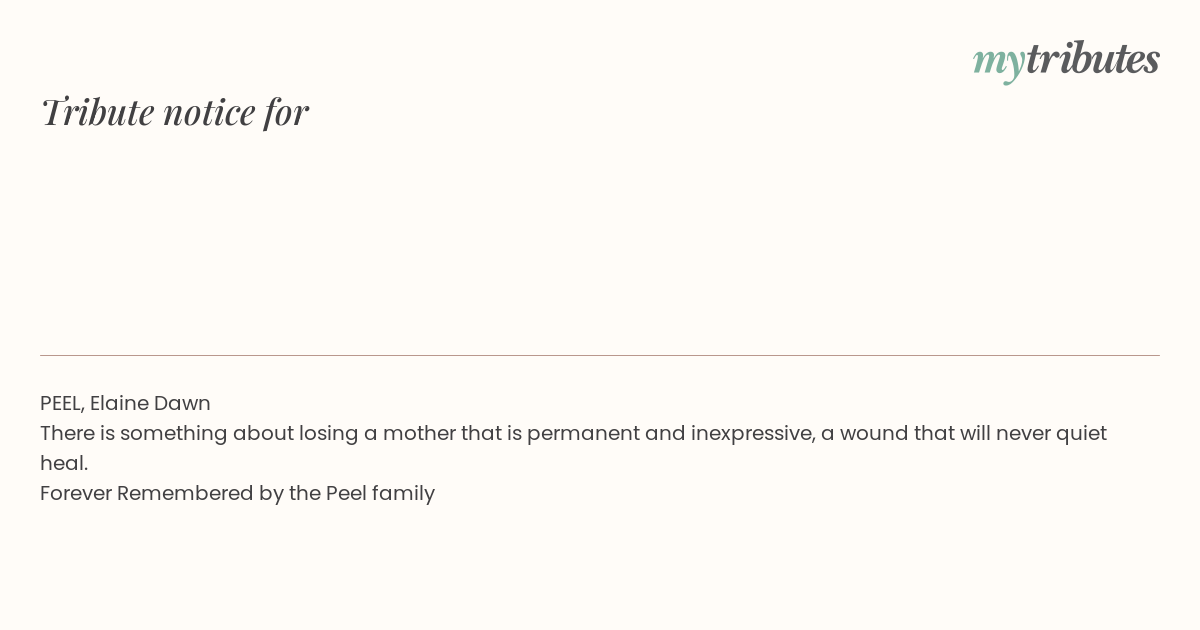Click the word "Tribute" in the heading
The height and width of the screenshot is (630, 1200).
pyautogui.click(x=98, y=112)
